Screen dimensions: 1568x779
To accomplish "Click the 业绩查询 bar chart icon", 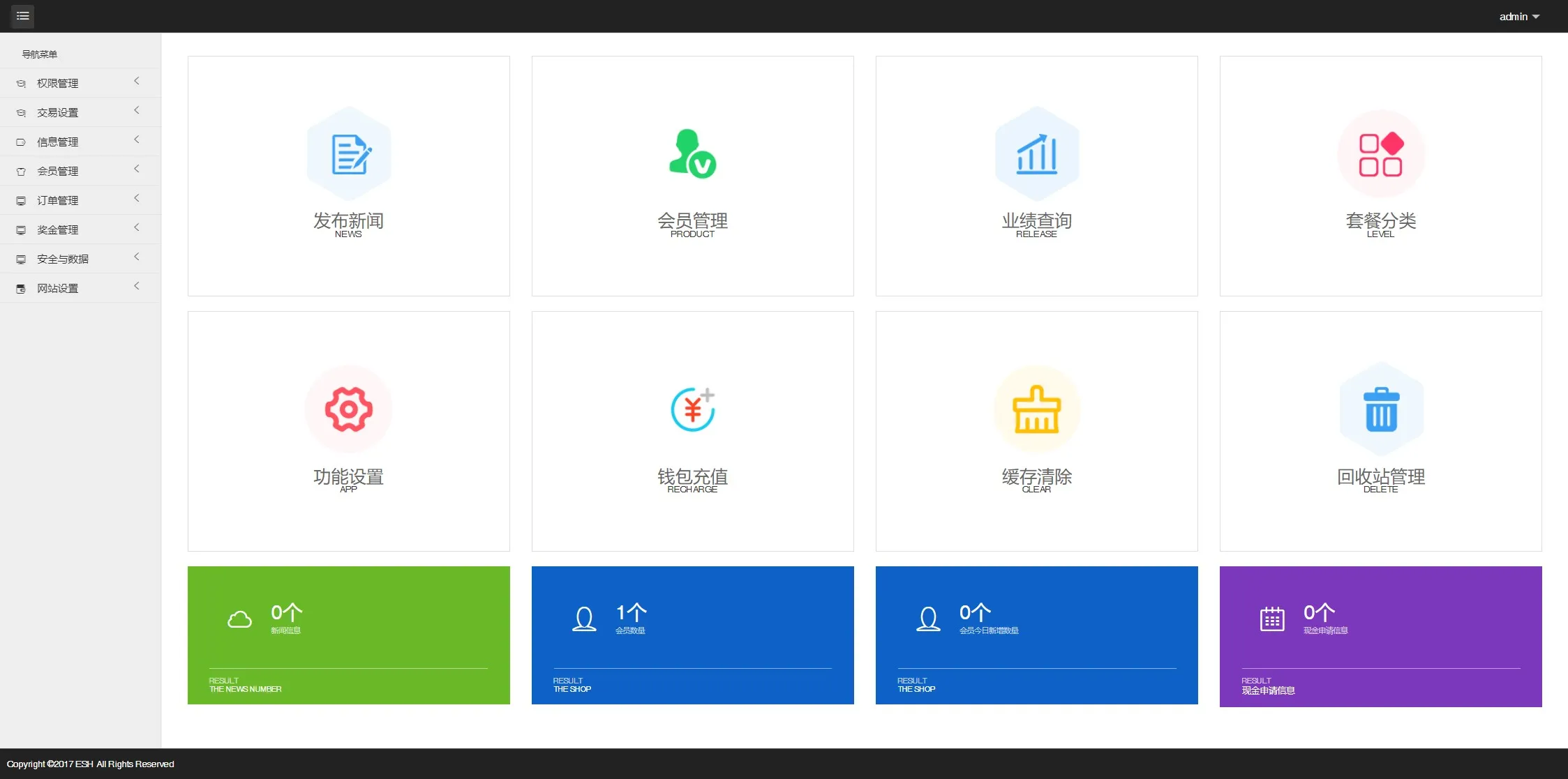I will pyautogui.click(x=1036, y=154).
